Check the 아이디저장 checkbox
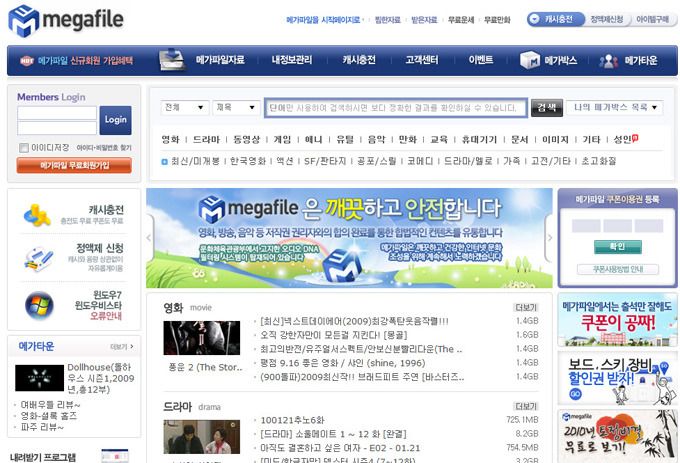Screen dimensions: 680x463 [24, 148]
